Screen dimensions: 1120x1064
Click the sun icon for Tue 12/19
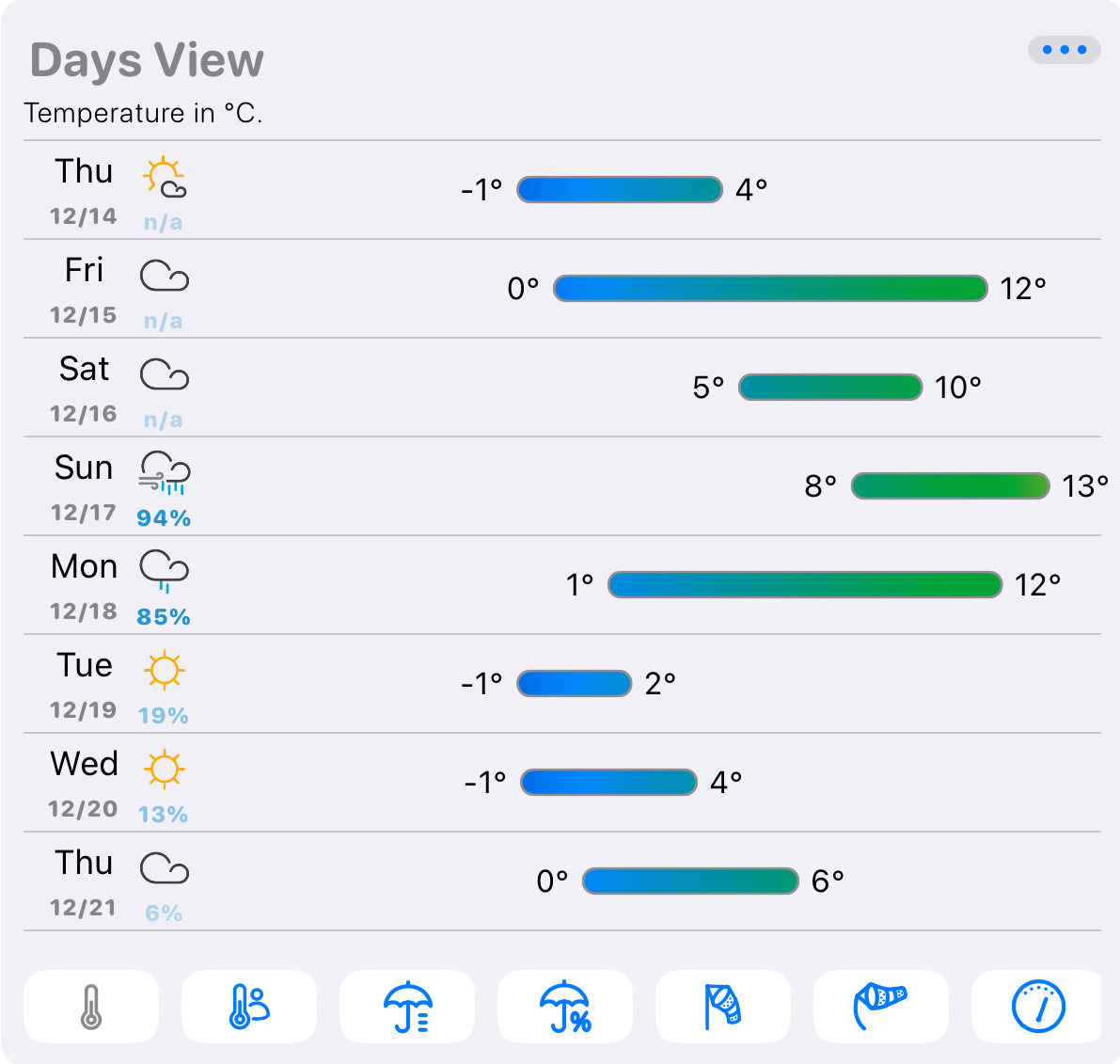(164, 671)
